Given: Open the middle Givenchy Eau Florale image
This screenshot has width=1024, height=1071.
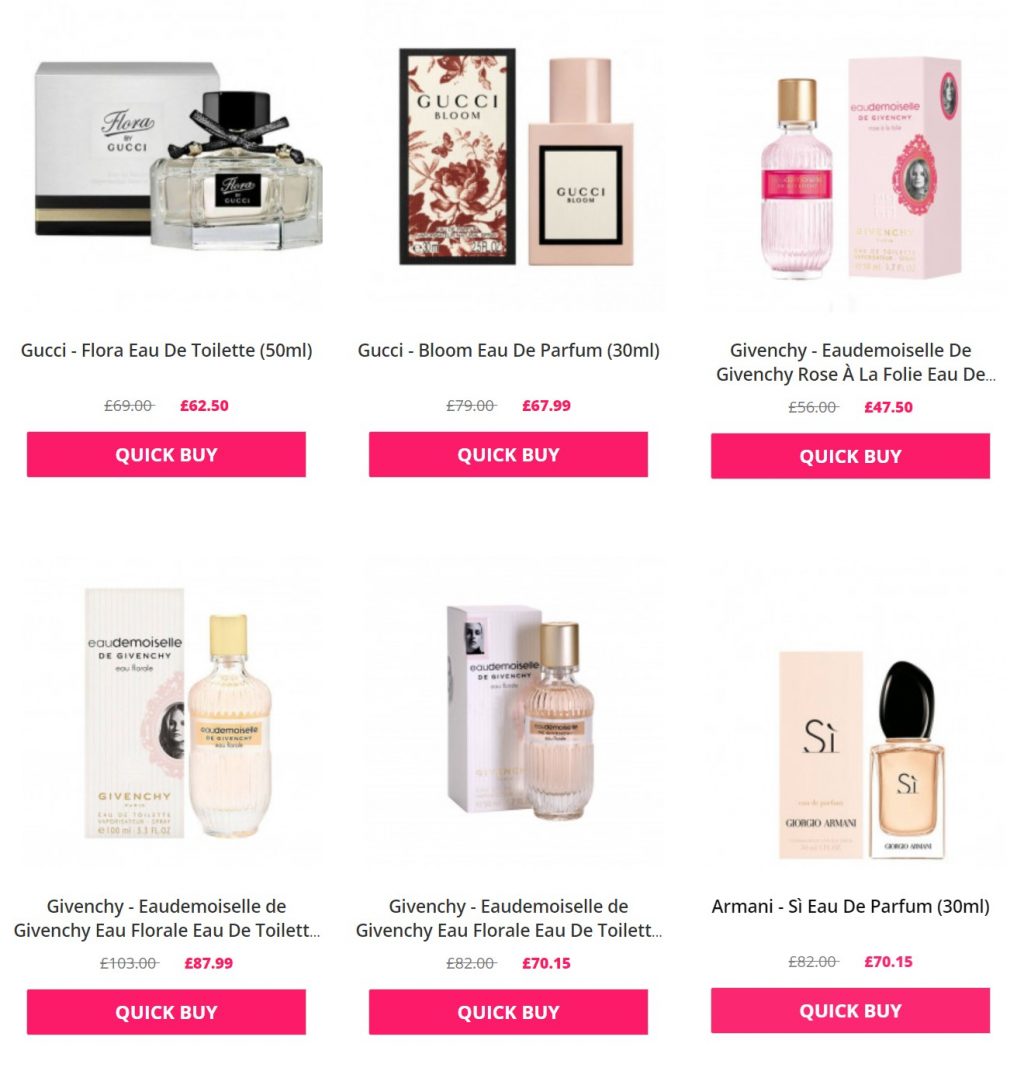Looking at the screenshot, I should 521,712.
